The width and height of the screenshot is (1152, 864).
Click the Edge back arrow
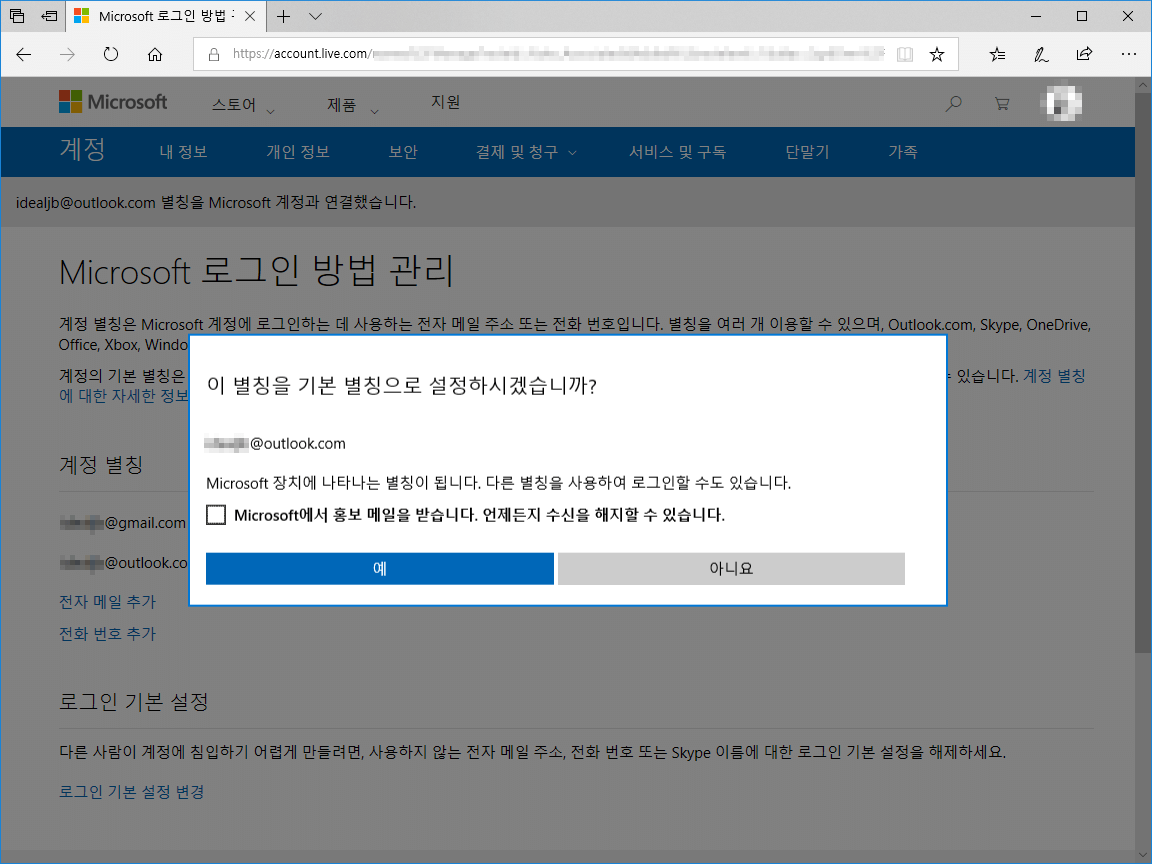pyautogui.click(x=24, y=54)
